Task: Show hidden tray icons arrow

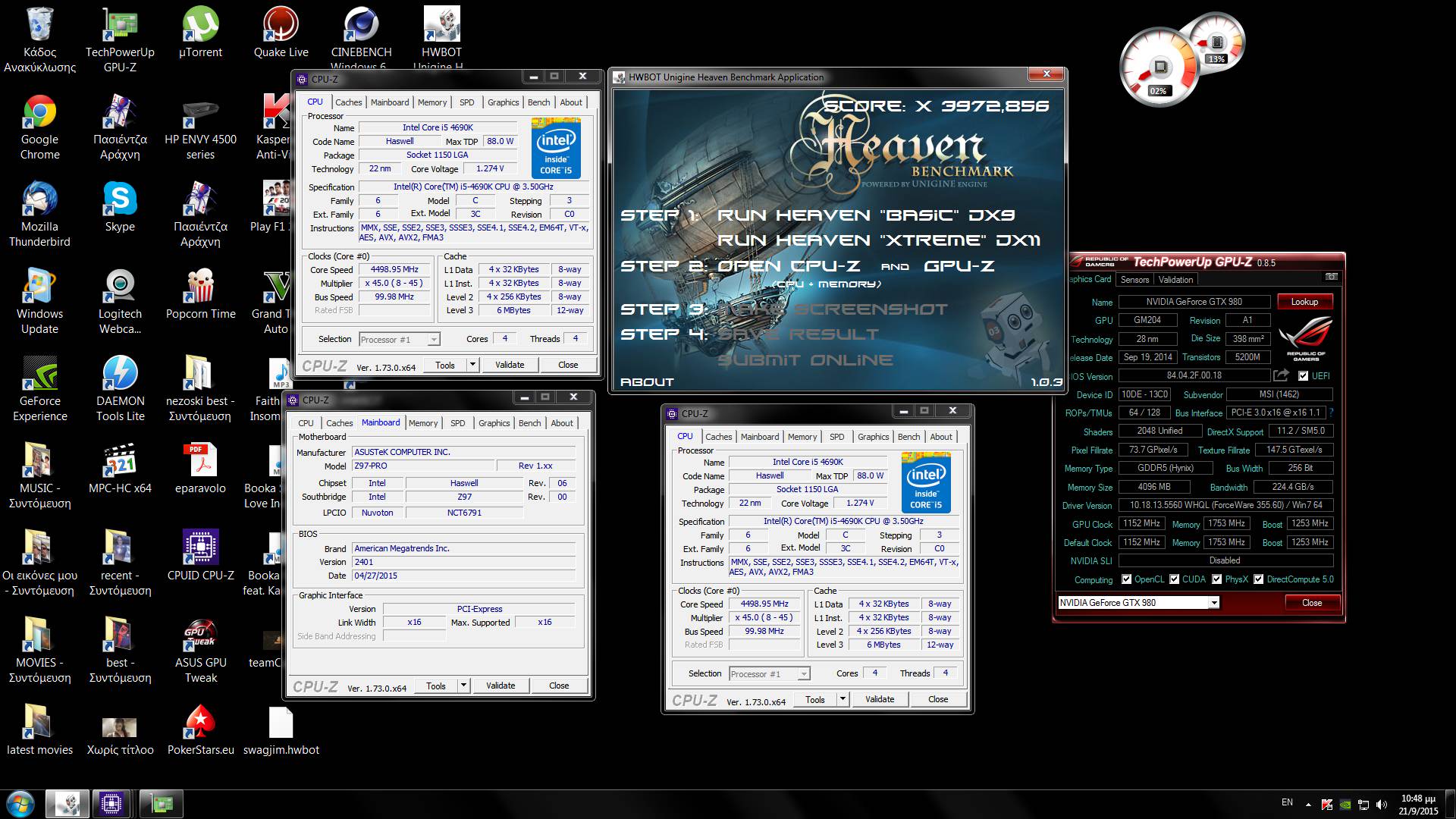Action: 1308,805
